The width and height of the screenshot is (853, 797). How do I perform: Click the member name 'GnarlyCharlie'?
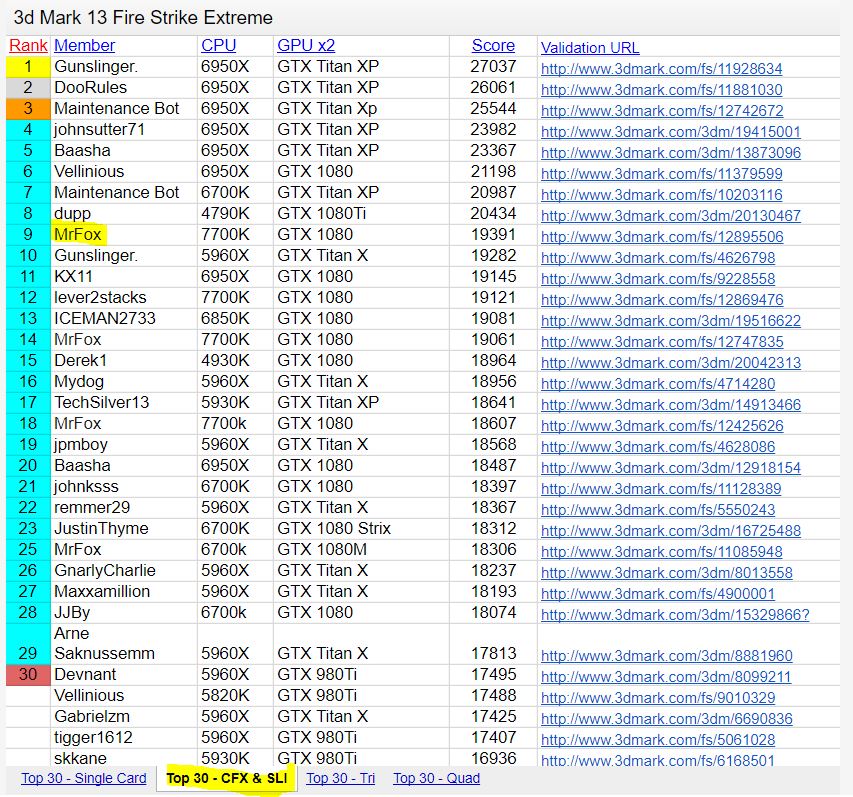(105, 571)
